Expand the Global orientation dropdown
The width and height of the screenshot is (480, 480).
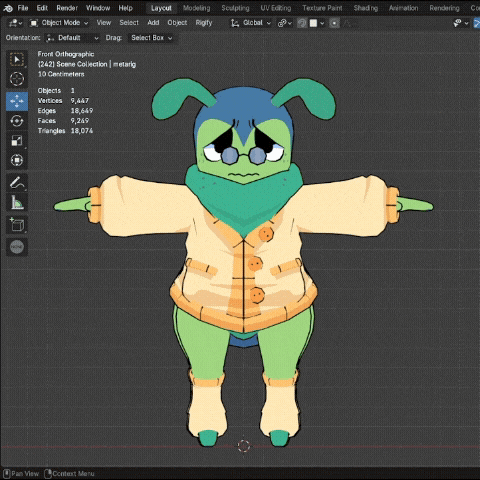pyautogui.click(x=251, y=23)
